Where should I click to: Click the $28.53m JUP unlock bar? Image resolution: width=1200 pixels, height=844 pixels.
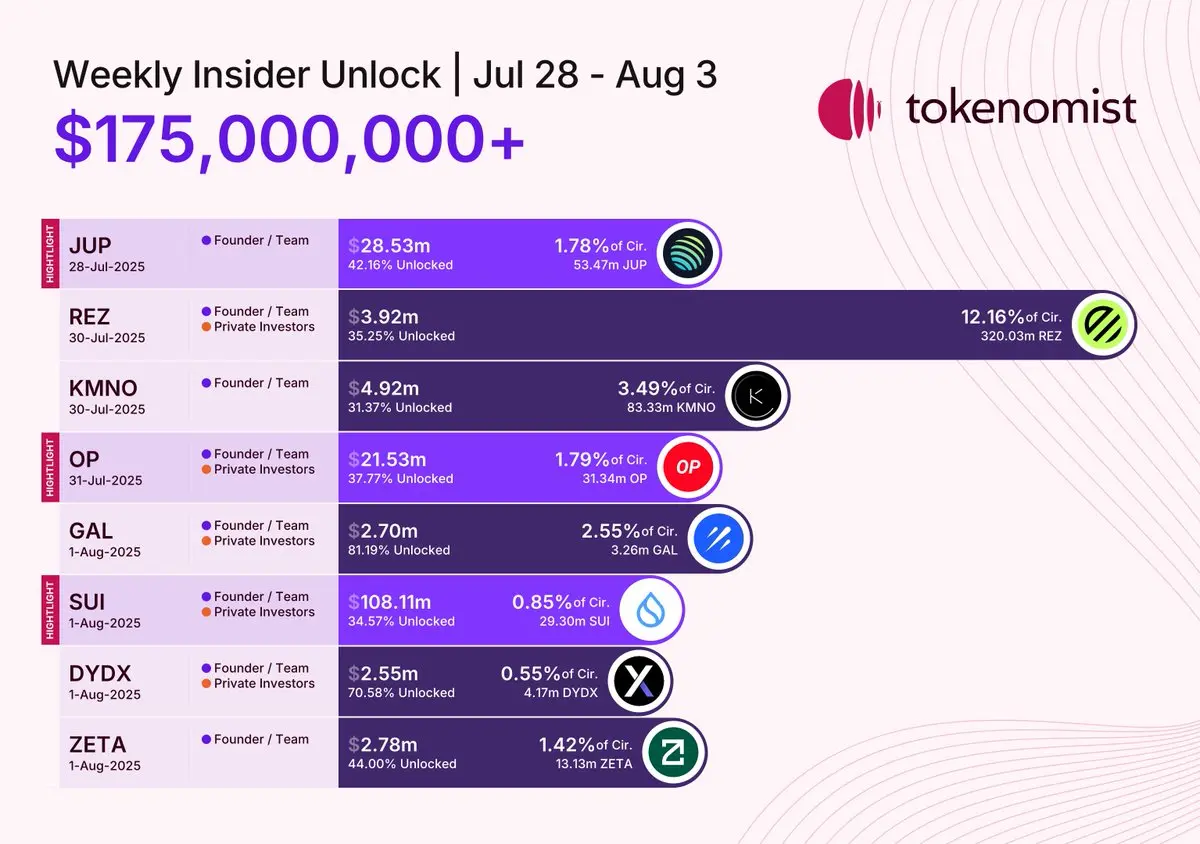tap(529, 253)
